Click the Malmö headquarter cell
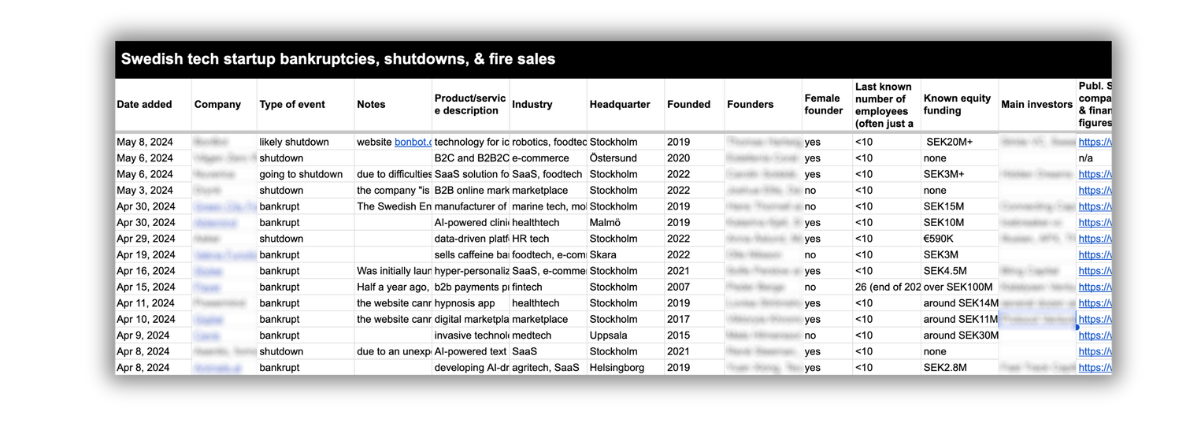 607,222
